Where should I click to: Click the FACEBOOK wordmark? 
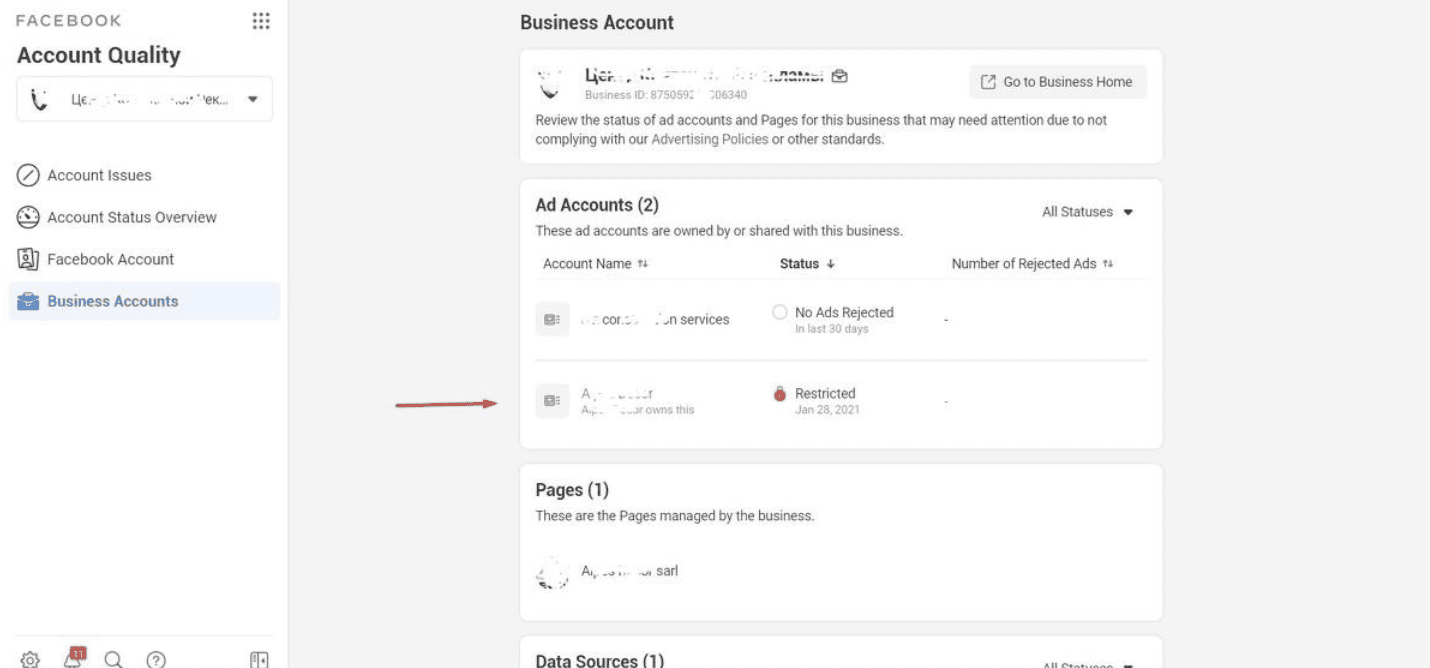(x=69, y=21)
